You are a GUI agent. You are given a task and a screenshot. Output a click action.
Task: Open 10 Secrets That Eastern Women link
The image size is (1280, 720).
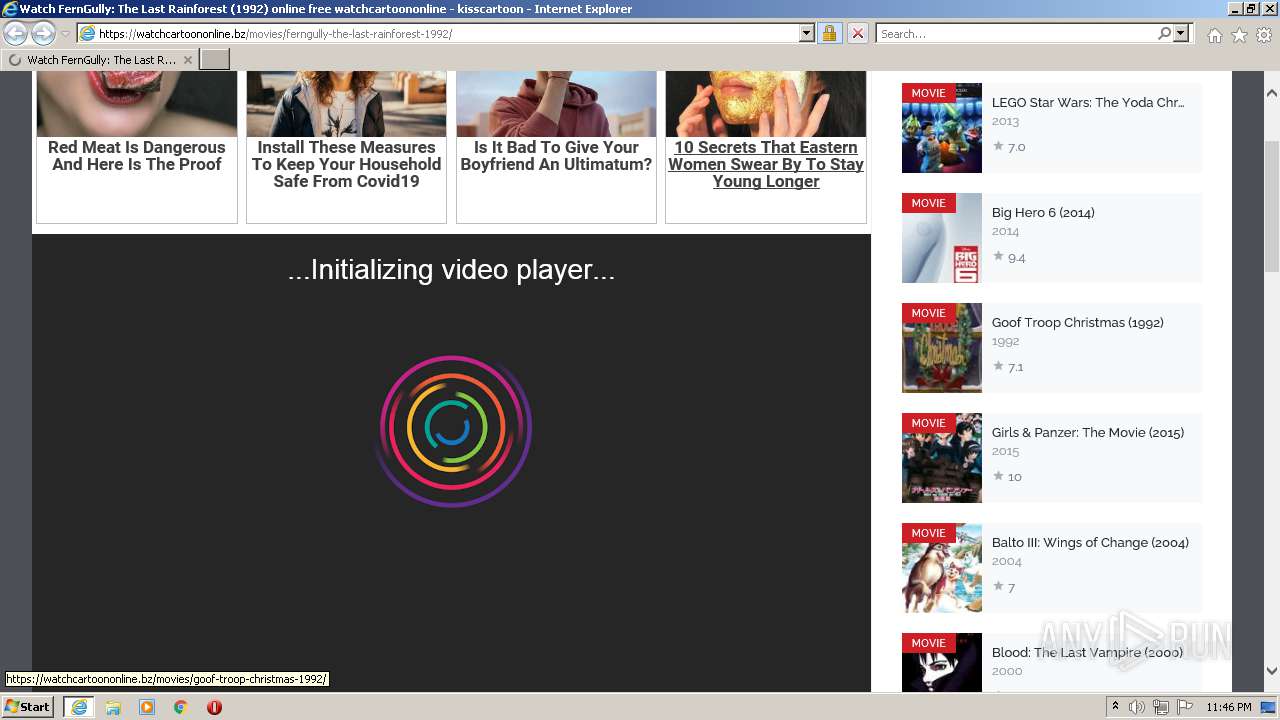[x=766, y=164]
